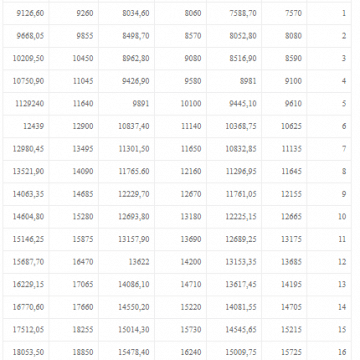
Task: Click the cell with value 14195
Action: point(284,285)
